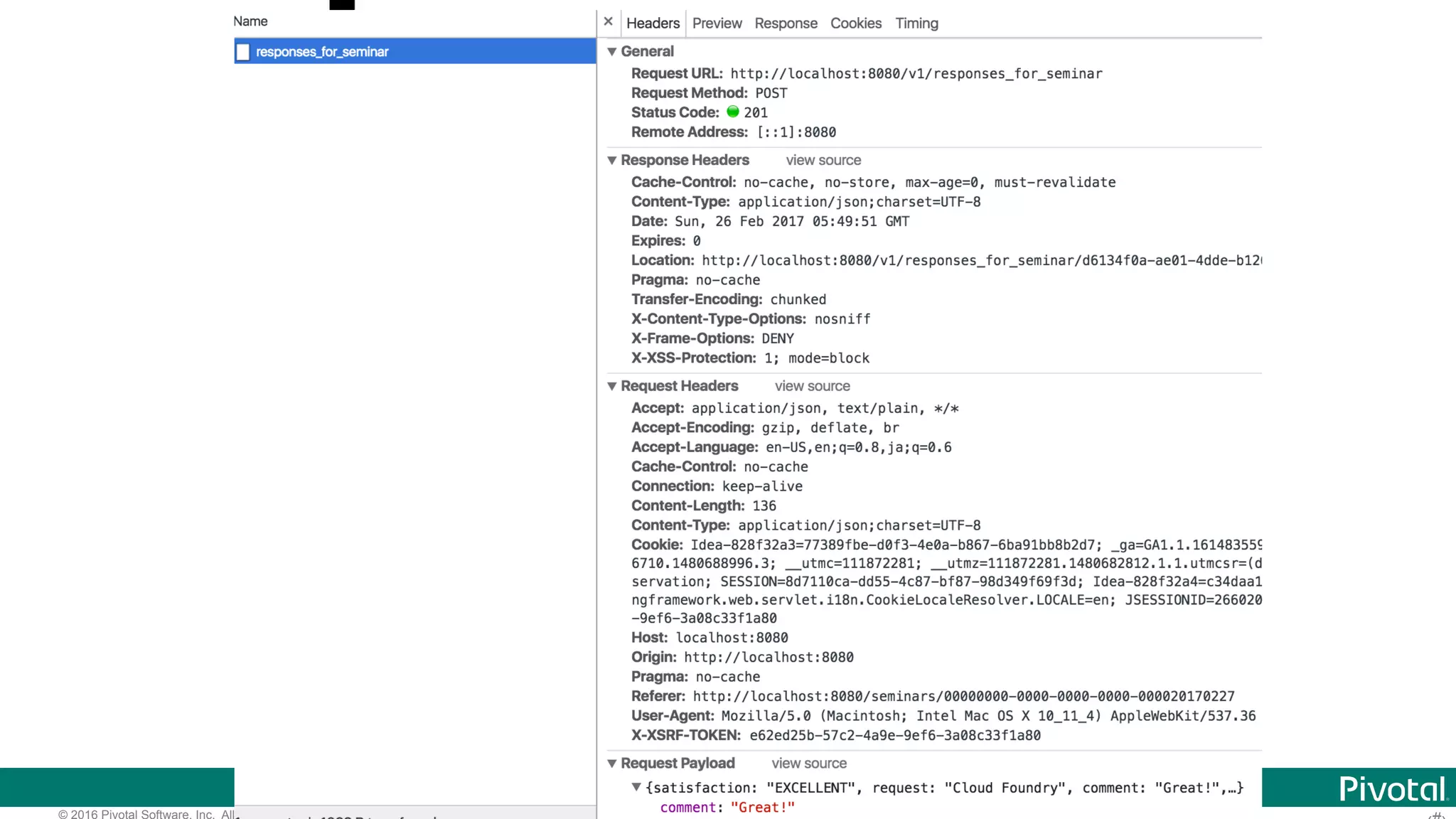
Task: Click the green status code indicator
Action: (733, 112)
